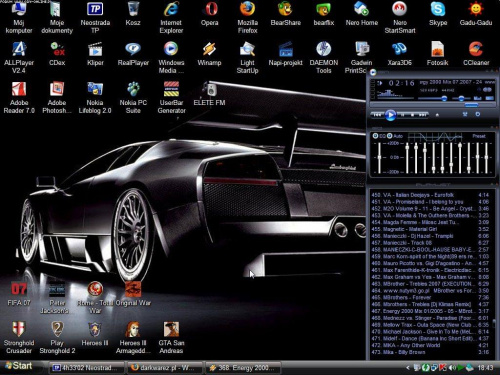Stop playback in Winamp
This screenshot has height=375, width=500.
tap(413, 115)
